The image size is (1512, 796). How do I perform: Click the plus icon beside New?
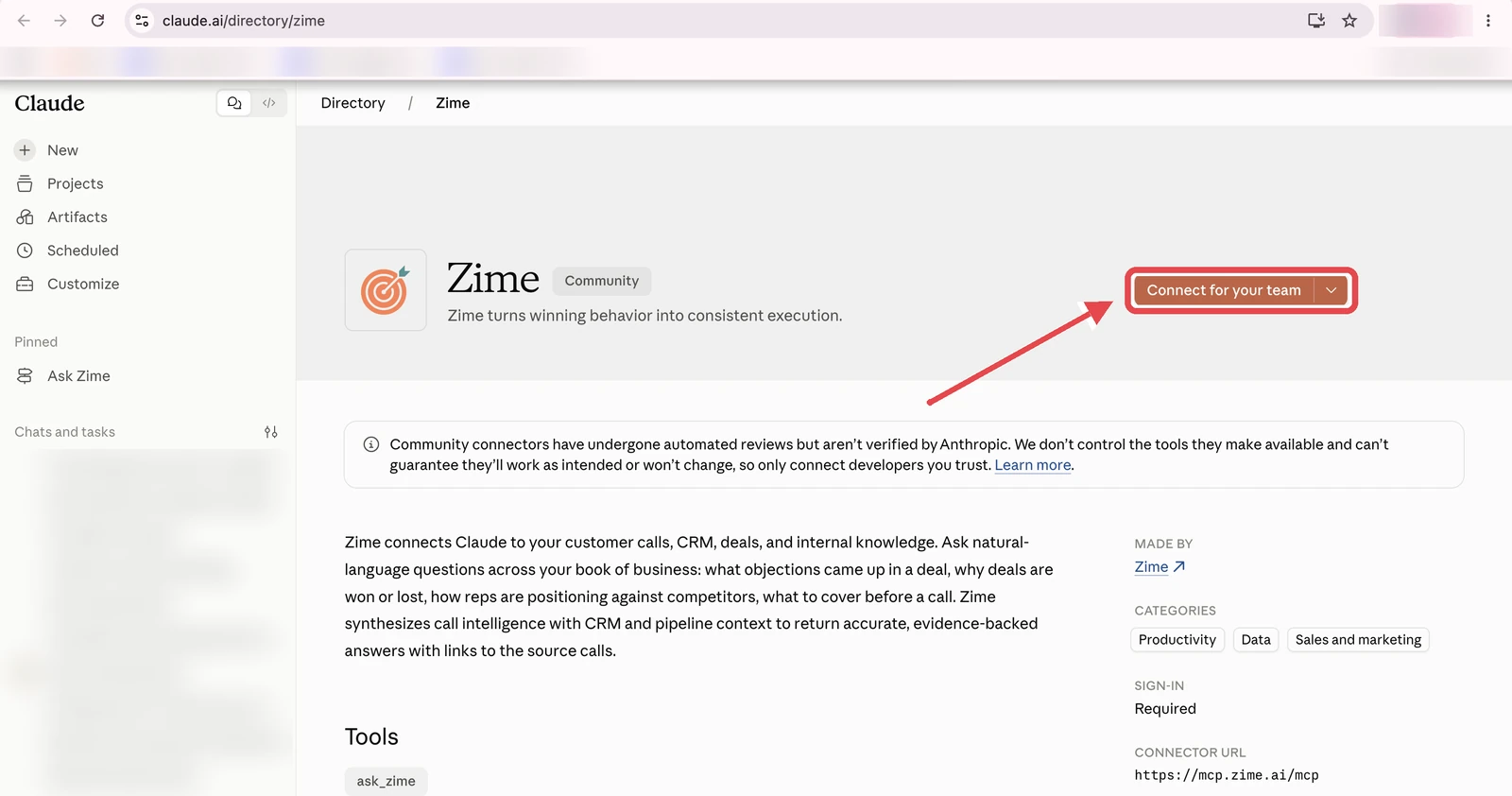tap(25, 150)
